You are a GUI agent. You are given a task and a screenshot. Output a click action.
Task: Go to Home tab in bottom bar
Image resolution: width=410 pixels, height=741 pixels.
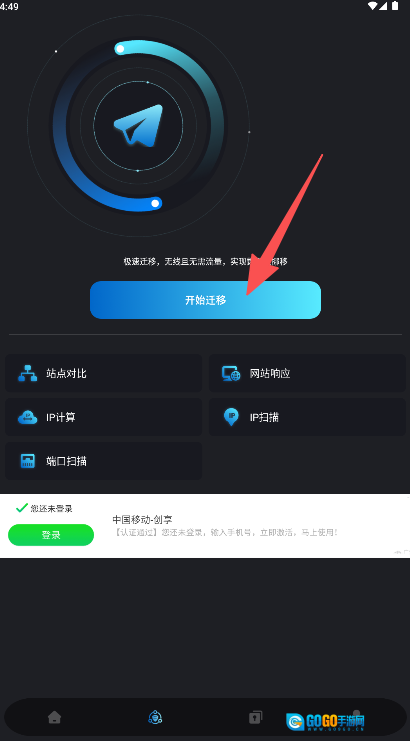[x=54, y=717]
